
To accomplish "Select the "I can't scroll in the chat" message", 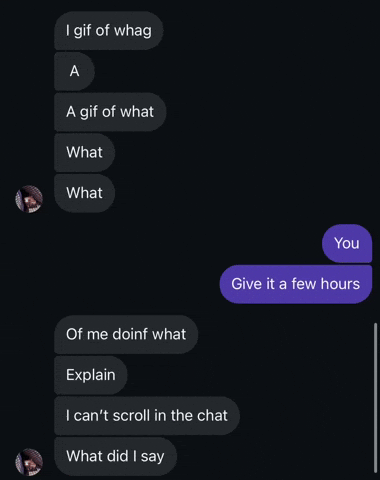I will coord(147,416).
